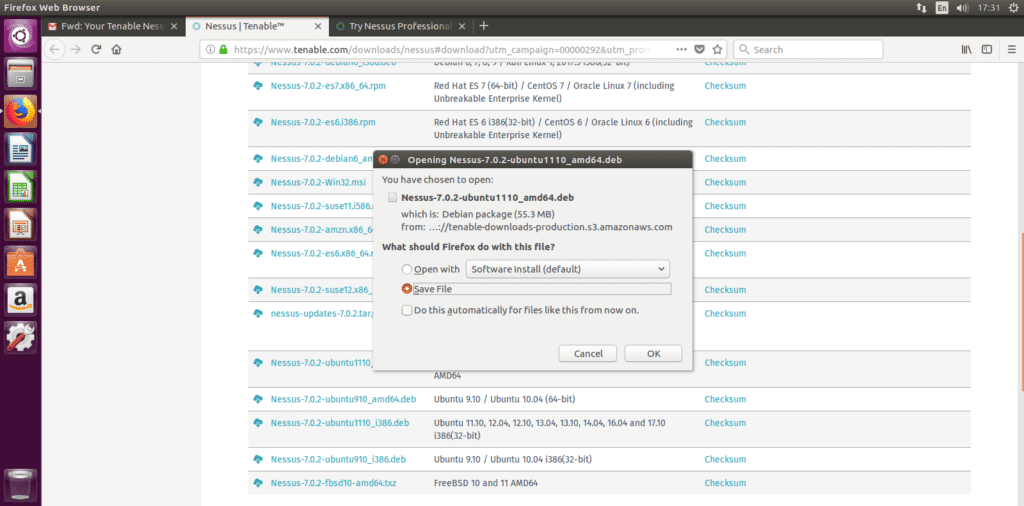Open Checksum for the es7.x86_64.rpm row
1024x506 pixels.
[x=725, y=86]
